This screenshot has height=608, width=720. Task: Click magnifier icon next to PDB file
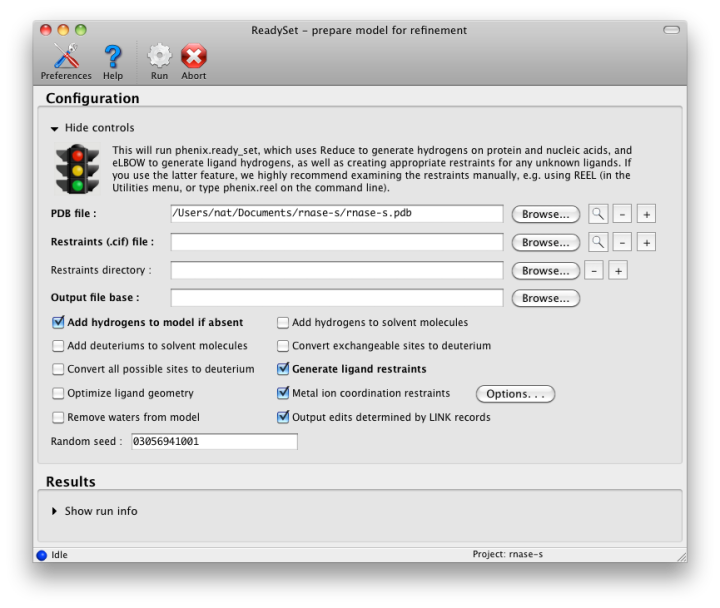[x=597, y=214]
